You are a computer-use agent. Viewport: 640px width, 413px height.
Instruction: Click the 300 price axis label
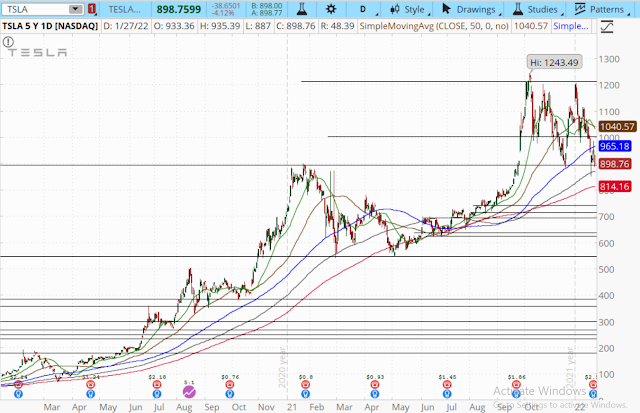click(607, 322)
